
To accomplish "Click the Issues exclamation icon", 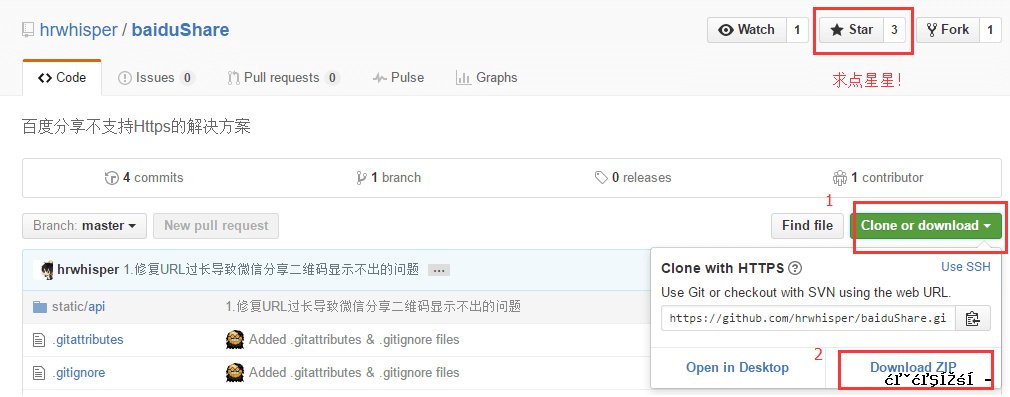I will click(125, 78).
